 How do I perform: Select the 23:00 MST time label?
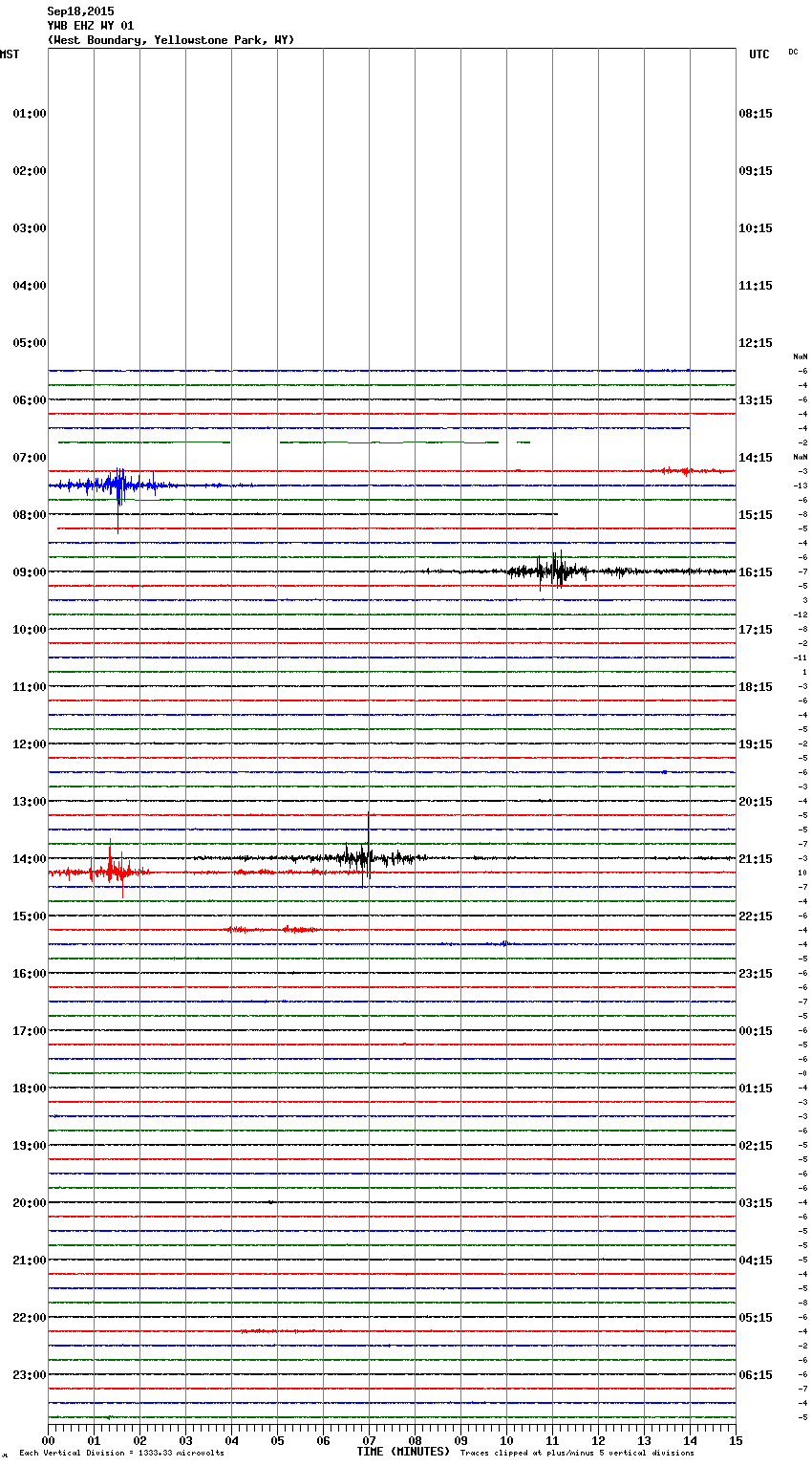point(30,1375)
